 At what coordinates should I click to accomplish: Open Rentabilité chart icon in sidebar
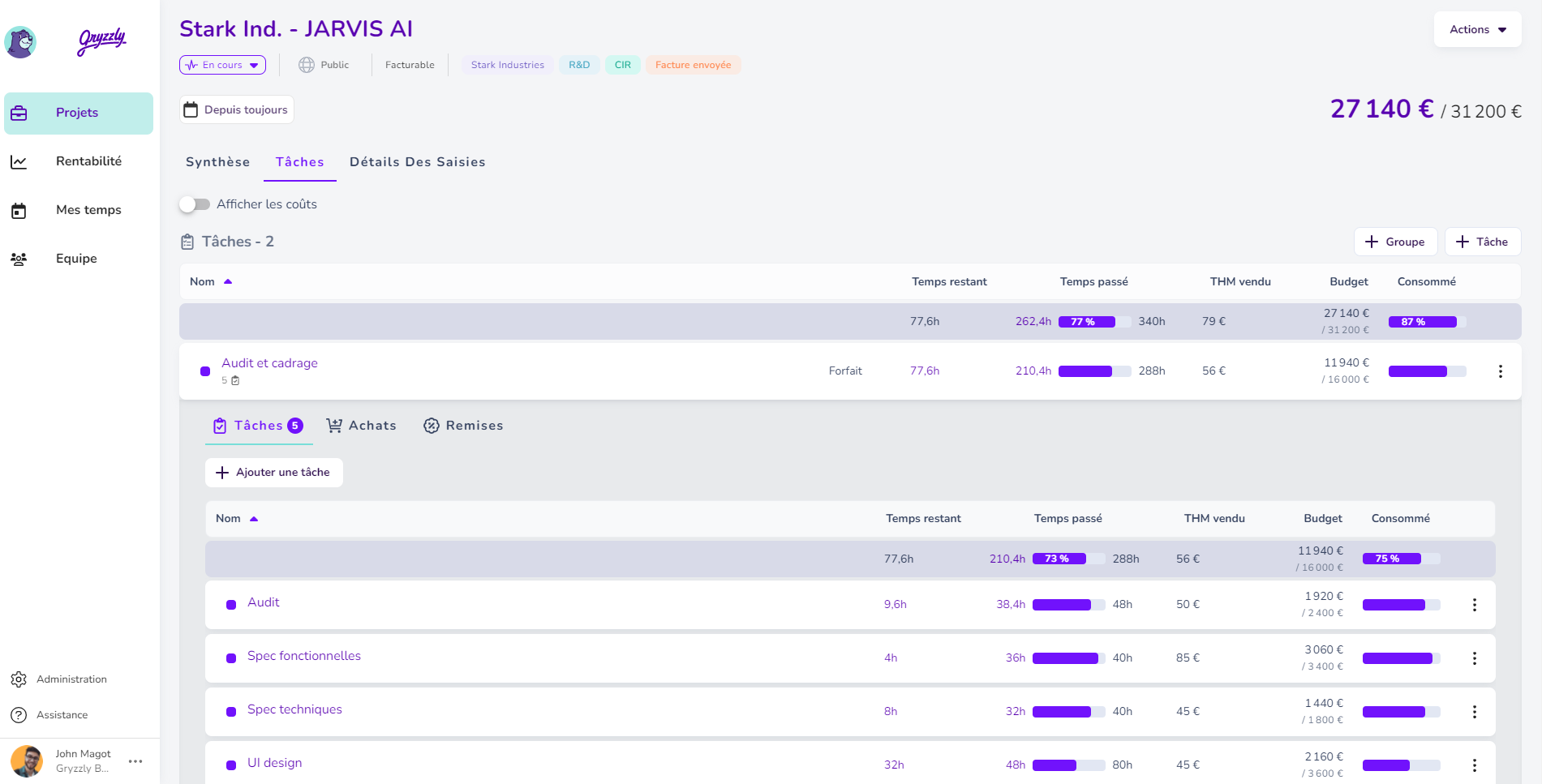(19, 162)
